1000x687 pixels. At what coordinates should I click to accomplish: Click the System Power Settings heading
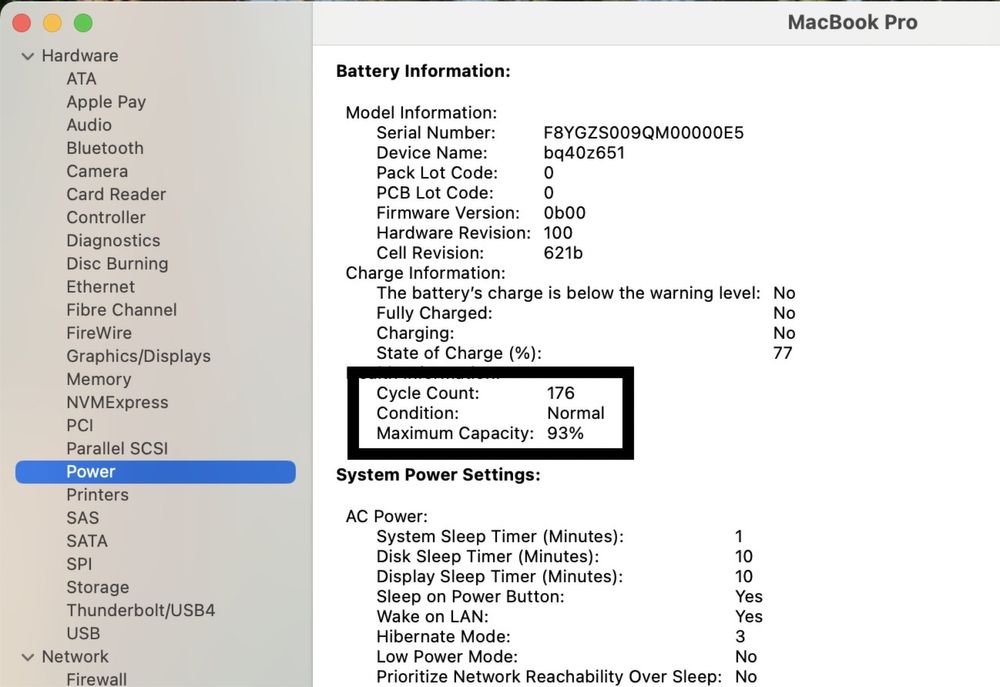438,475
